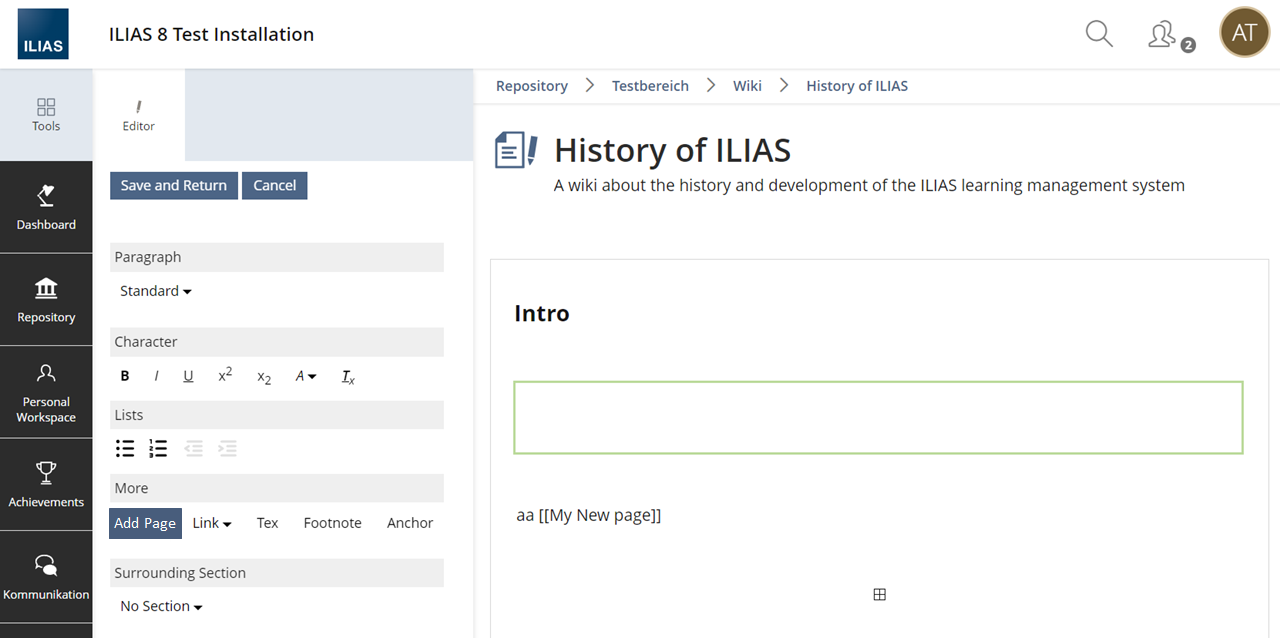Expand the No Section dropdown

161,606
